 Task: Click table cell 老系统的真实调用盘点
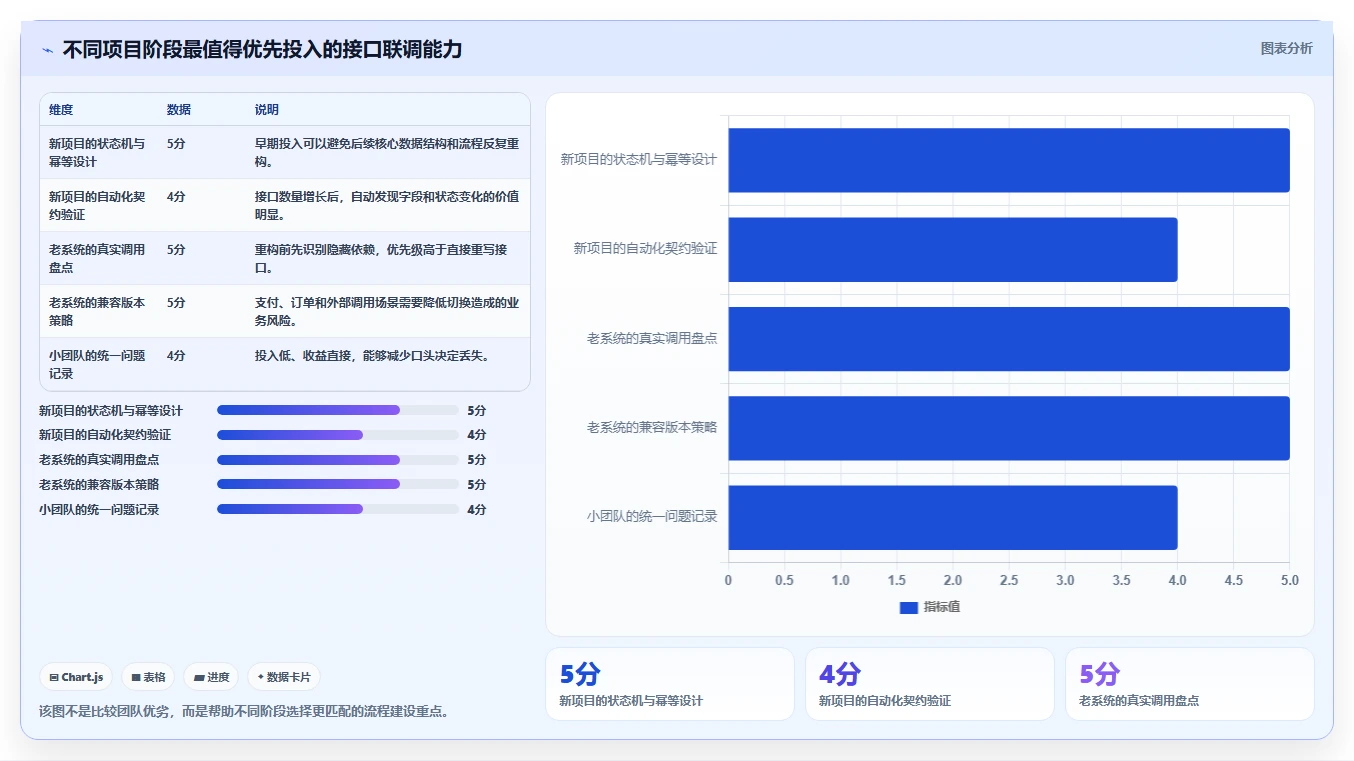tap(97, 258)
